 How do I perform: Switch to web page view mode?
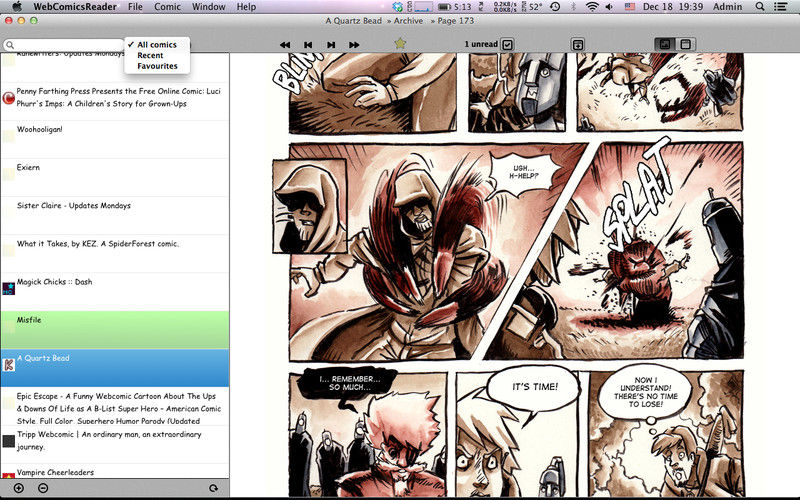pos(686,44)
